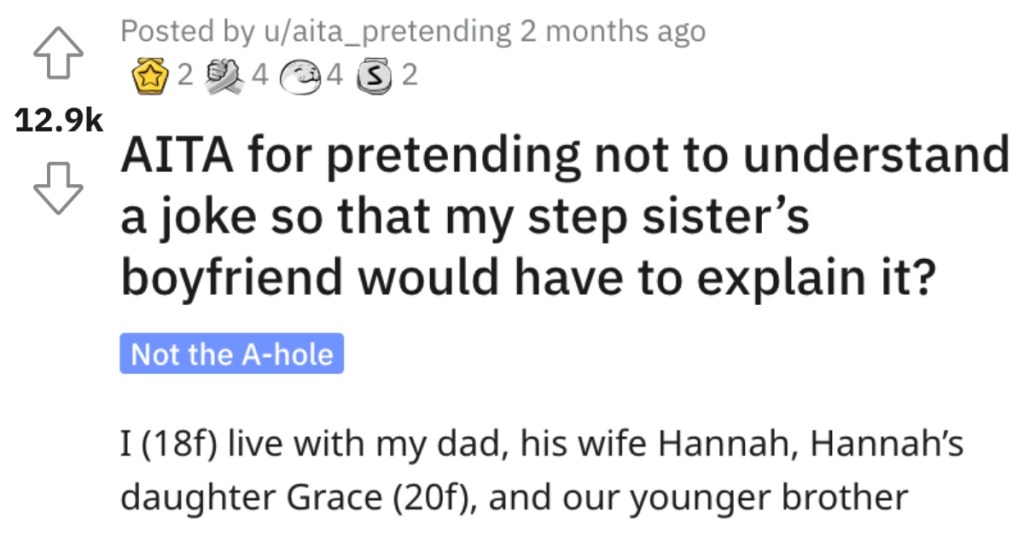
Task: Click the '2 months ago' timestamp
Action: click(613, 31)
